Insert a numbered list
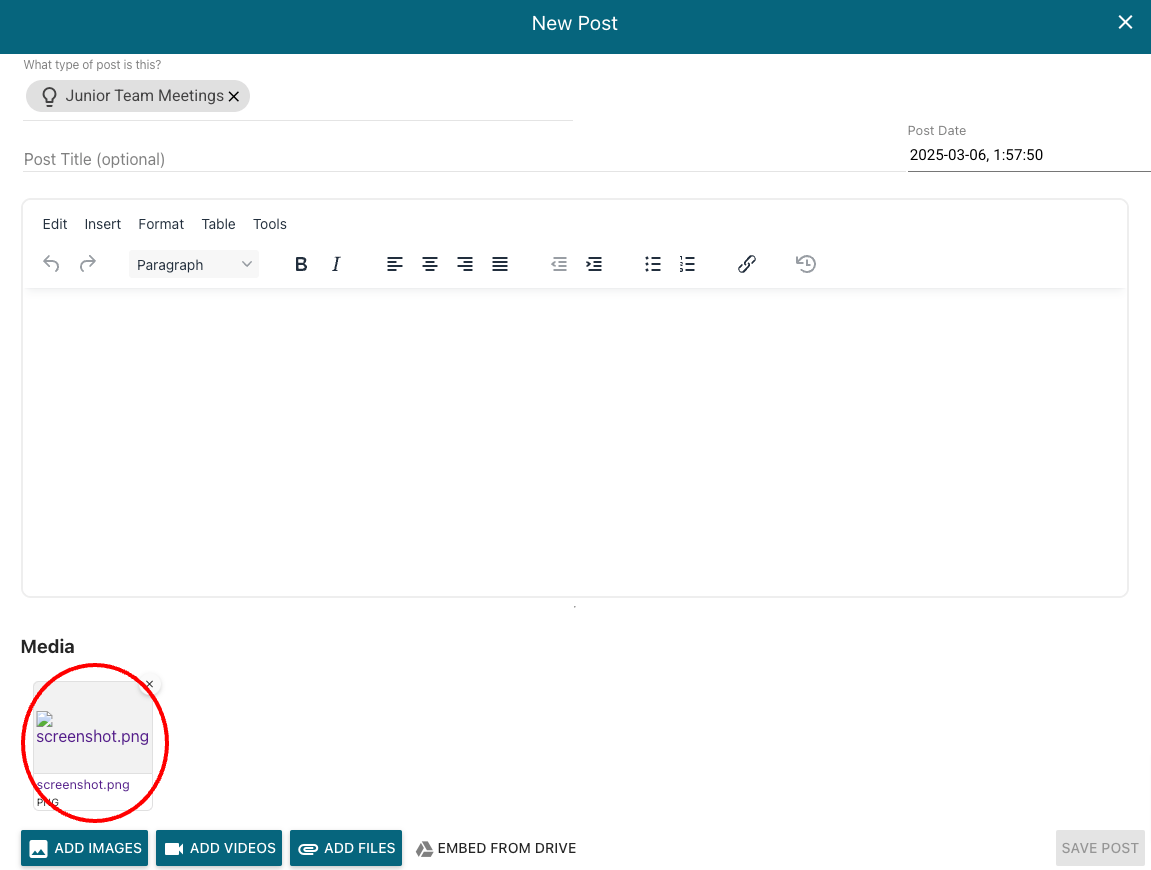This screenshot has height=870, width=1151. coord(687,264)
